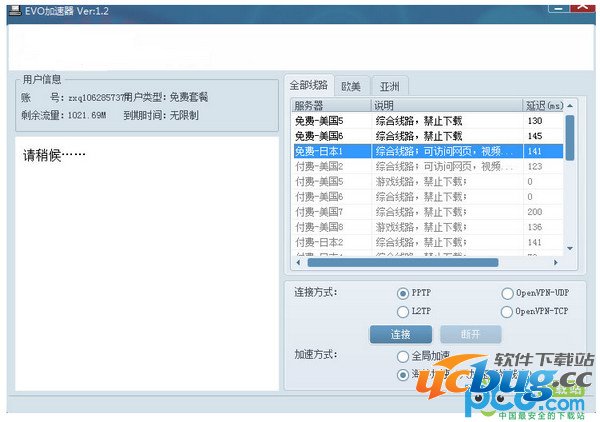
Task: Open the 亚洲 server tab
Action: [389, 85]
